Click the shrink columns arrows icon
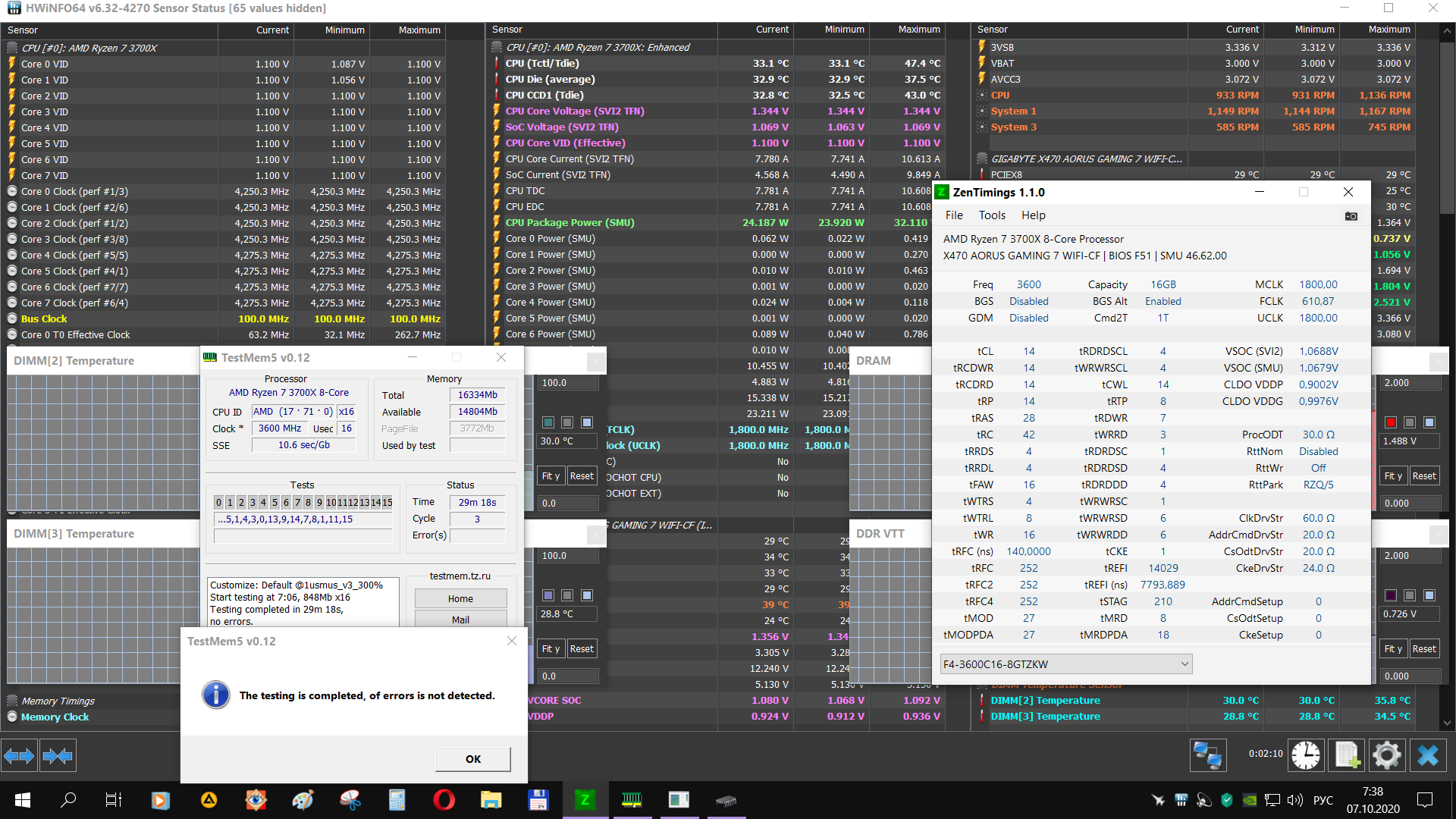The height and width of the screenshot is (819, 1456). click(58, 755)
